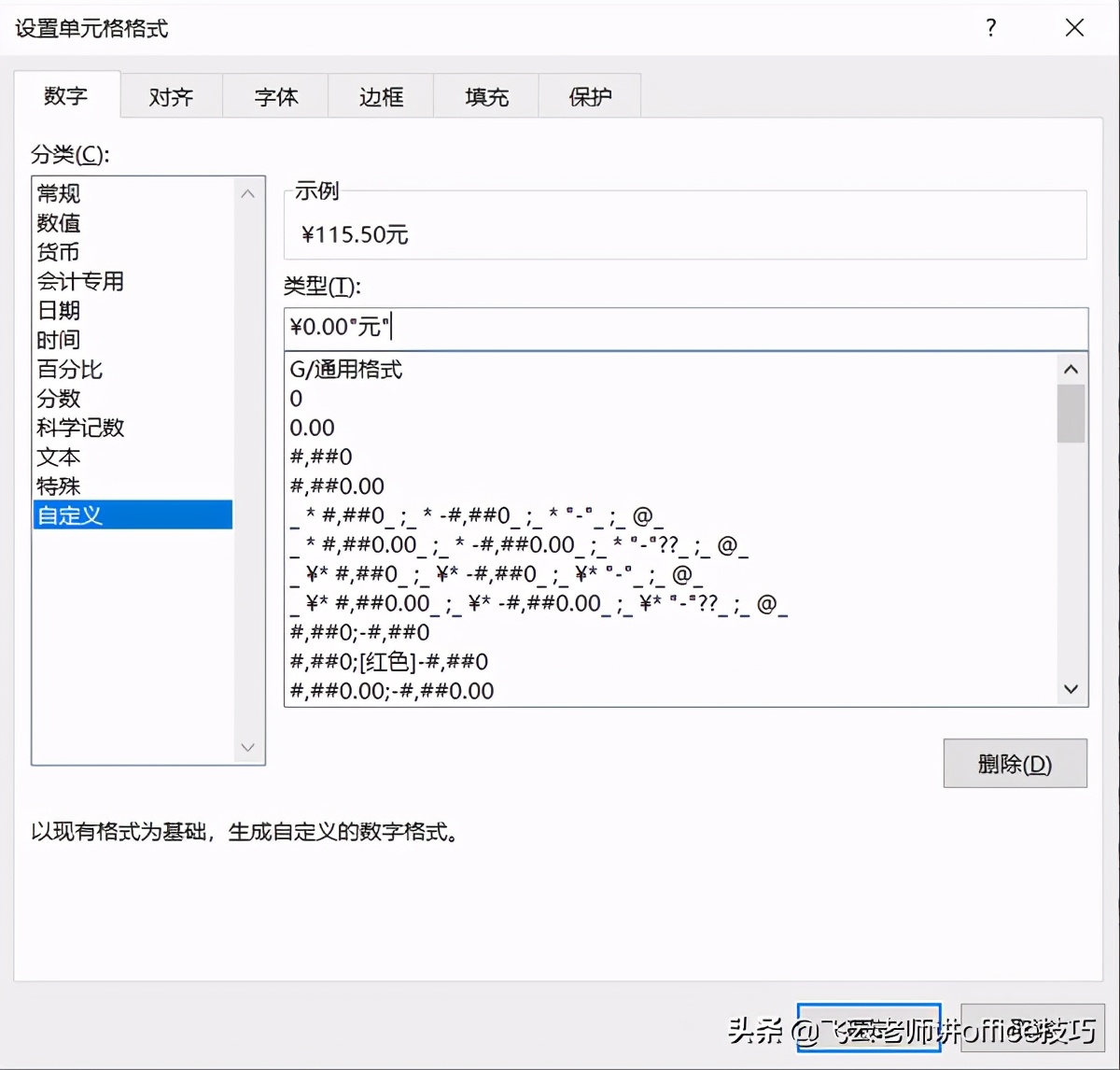Select #,##0.00;-#,##0.00 format
Image resolution: width=1120 pixels, height=1070 pixels.
[x=670, y=691]
